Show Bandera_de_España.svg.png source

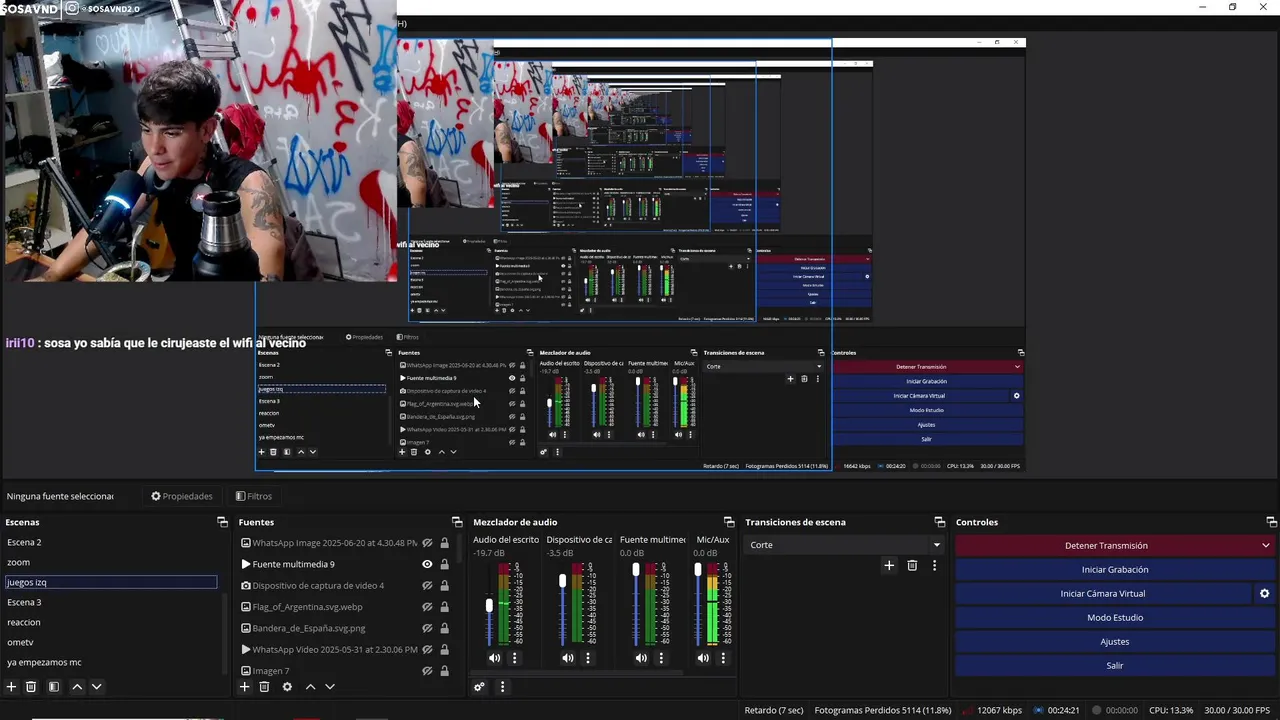tap(427, 628)
